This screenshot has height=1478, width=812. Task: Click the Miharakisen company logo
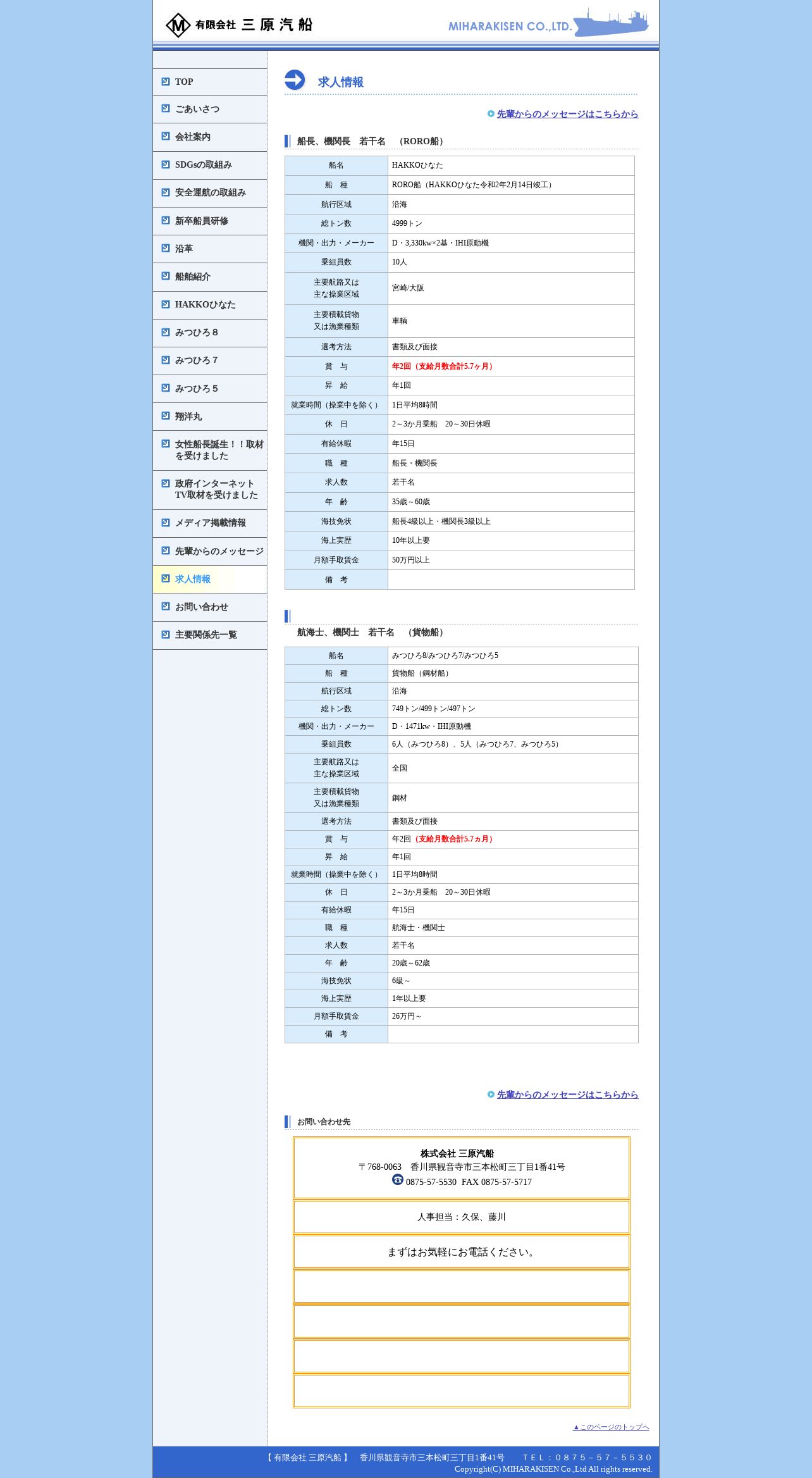coord(239,25)
